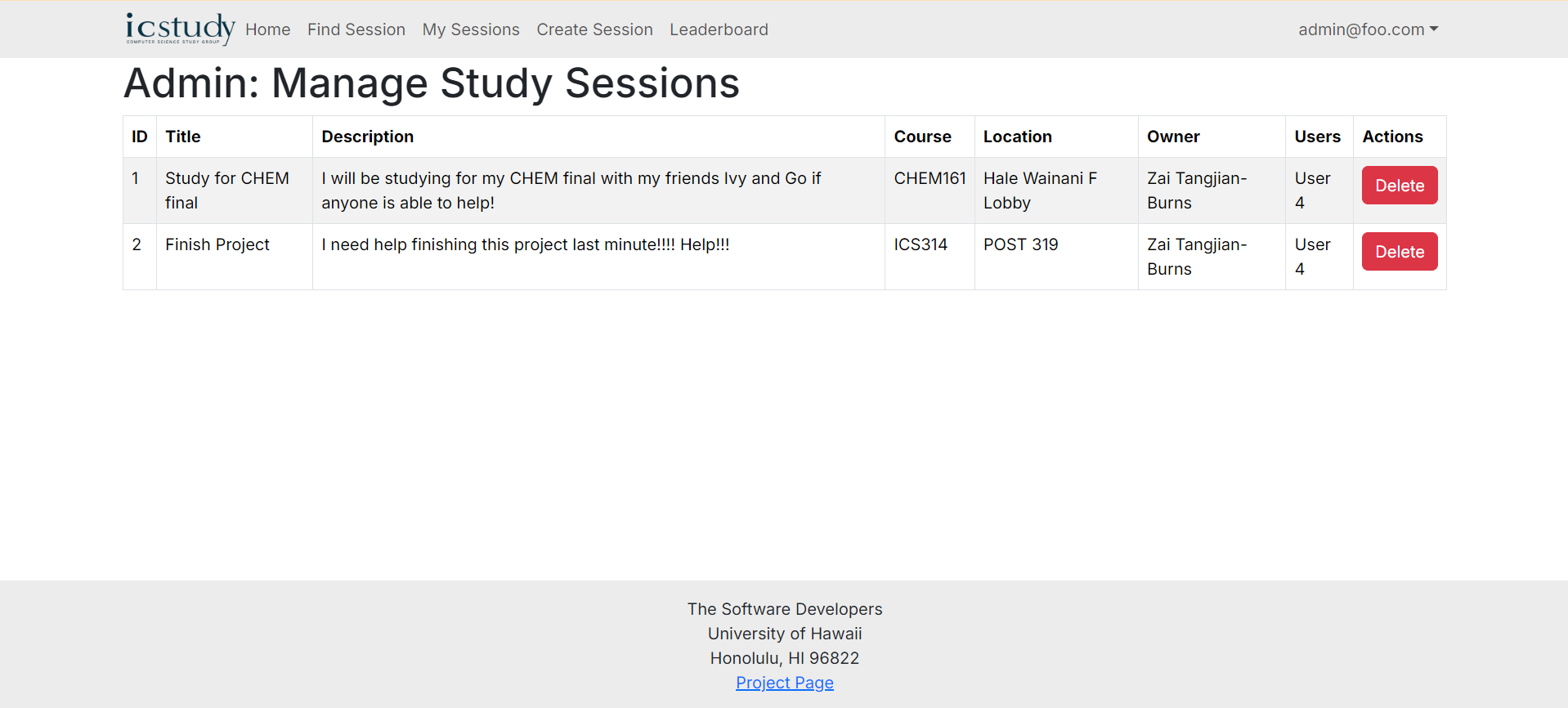1568x708 pixels.
Task: Open the Project Page footer link
Action: point(784,683)
